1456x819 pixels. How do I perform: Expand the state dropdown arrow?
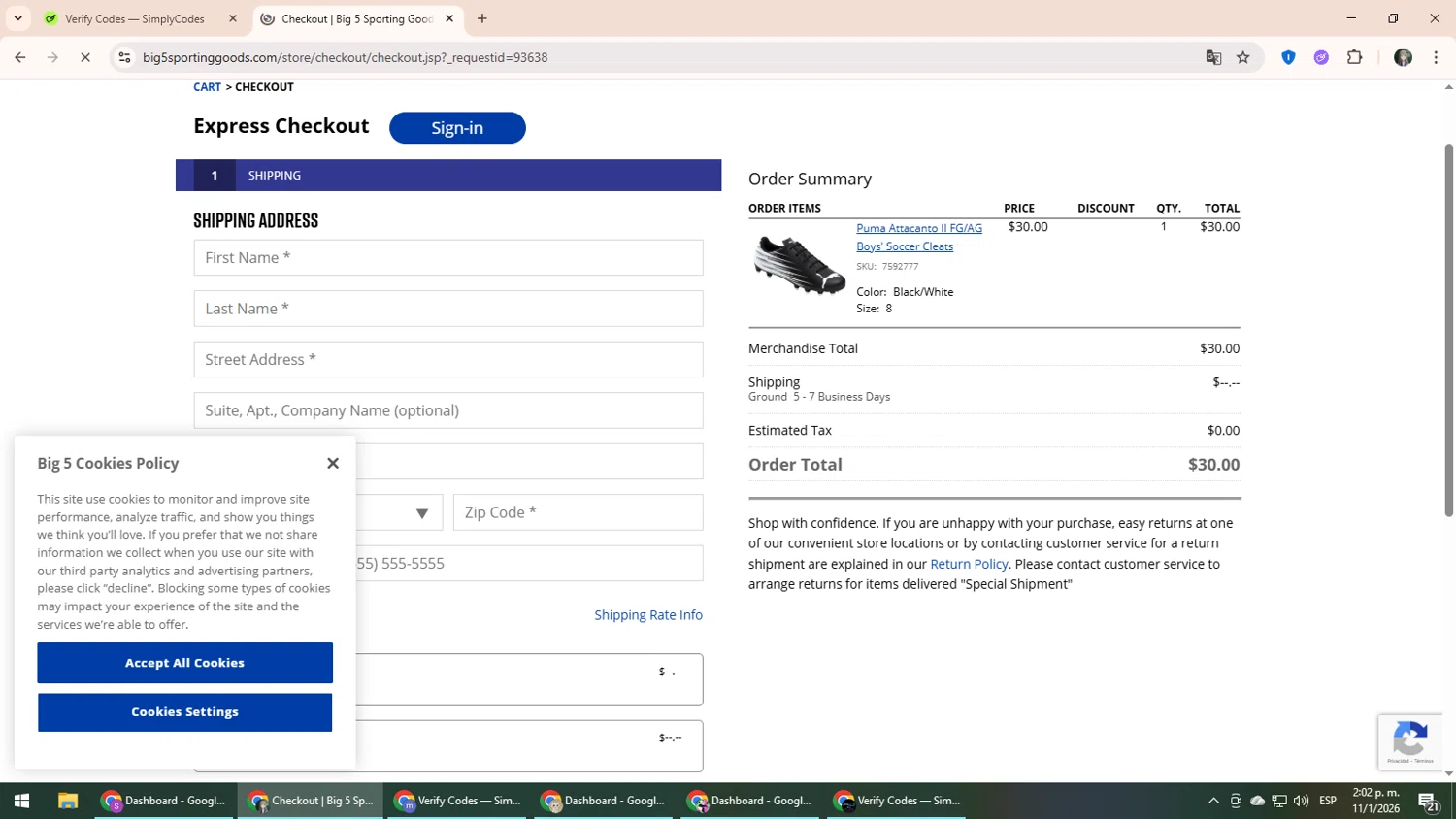coord(422,513)
